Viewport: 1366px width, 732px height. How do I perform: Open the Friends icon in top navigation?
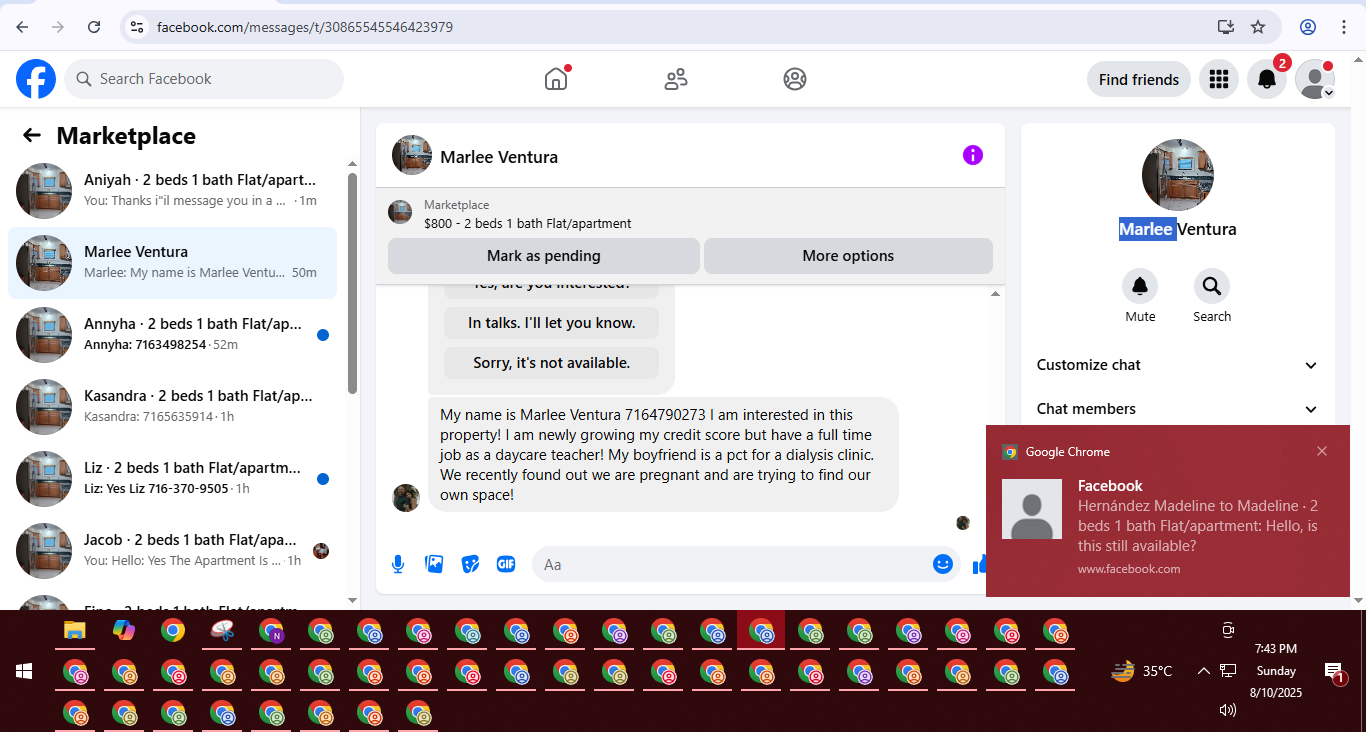pyautogui.click(x=676, y=79)
